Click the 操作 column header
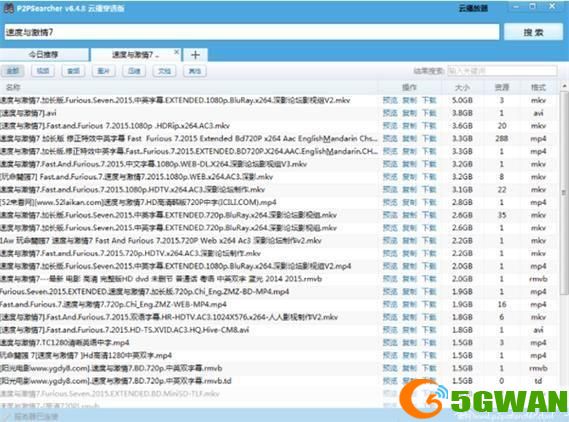The width and height of the screenshot is (569, 422). (409, 87)
